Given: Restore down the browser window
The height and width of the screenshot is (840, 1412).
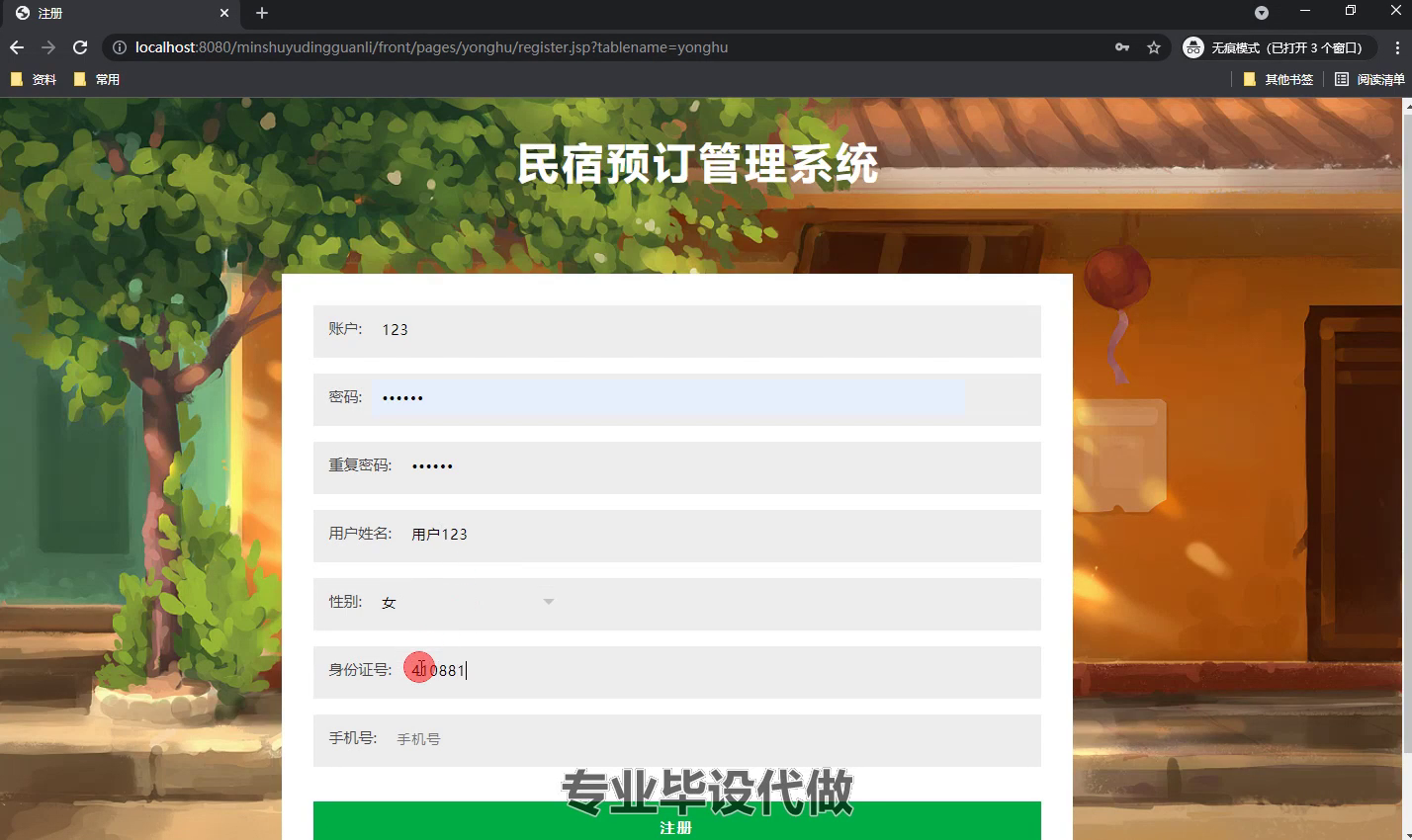Looking at the screenshot, I should click(x=1351, y=12).
